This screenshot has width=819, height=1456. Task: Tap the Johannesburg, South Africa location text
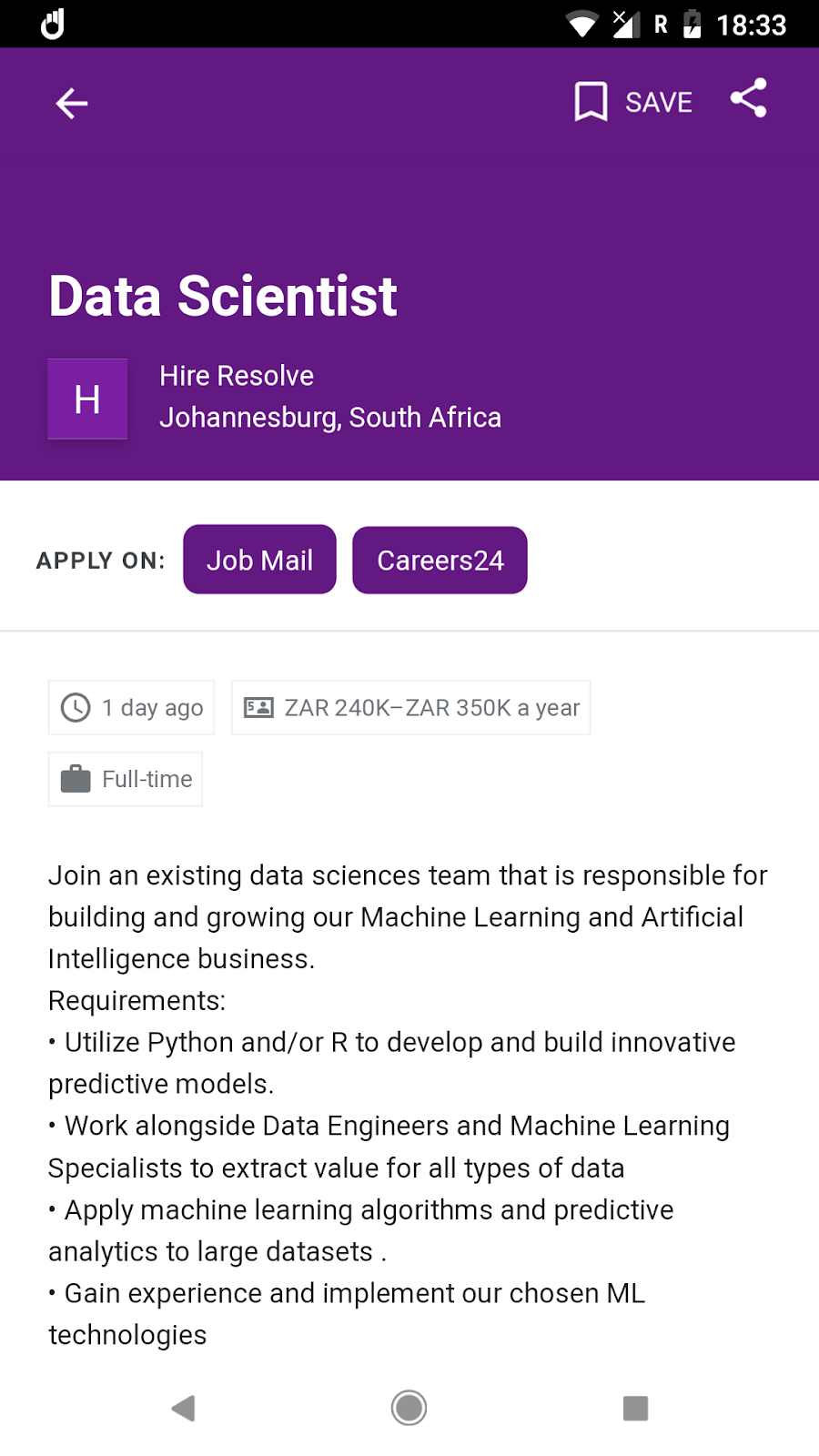[x=330, y=418]
